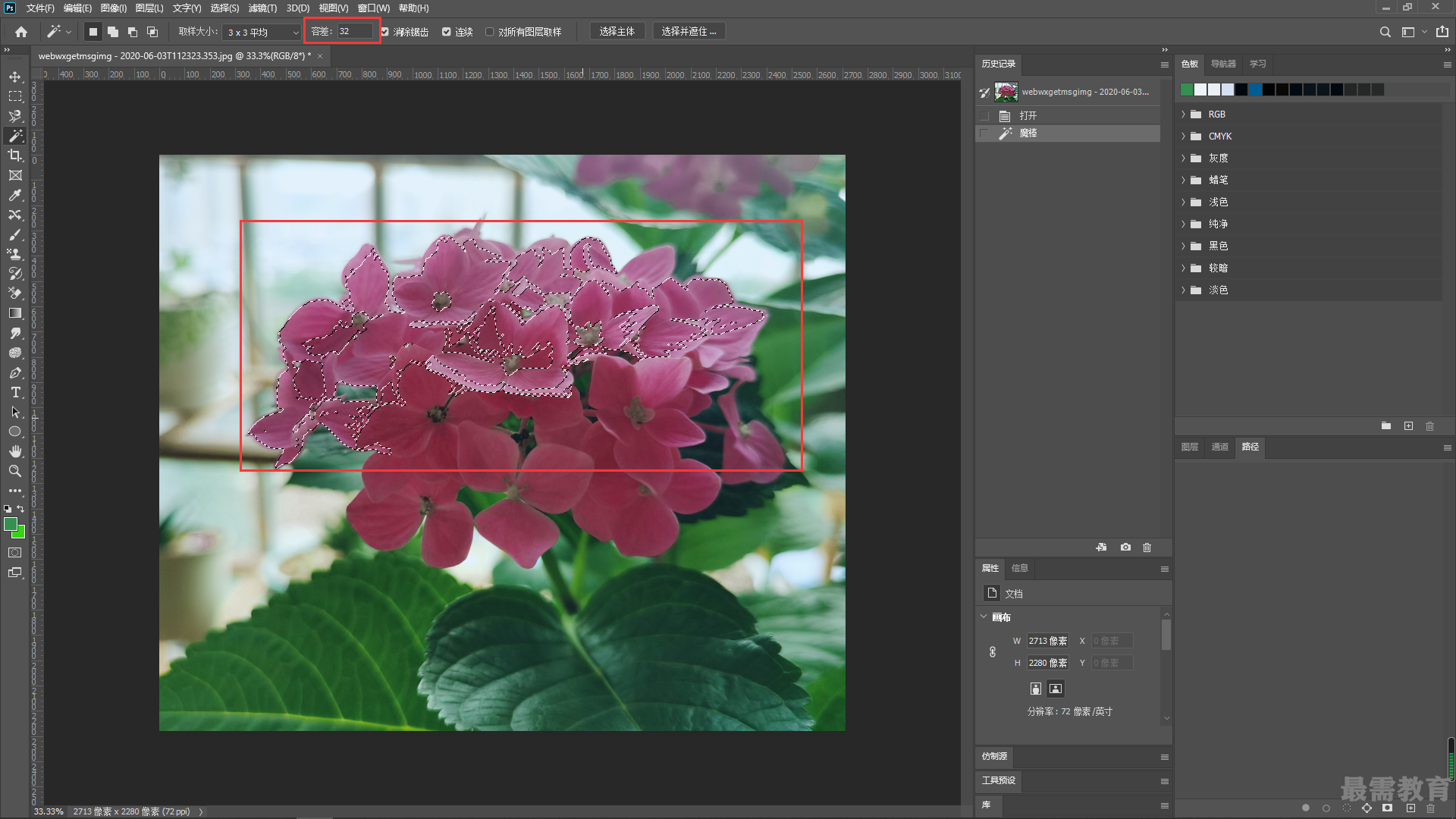Expand the RGB swatch group
1456x819 pixels.
point(1183,115)
